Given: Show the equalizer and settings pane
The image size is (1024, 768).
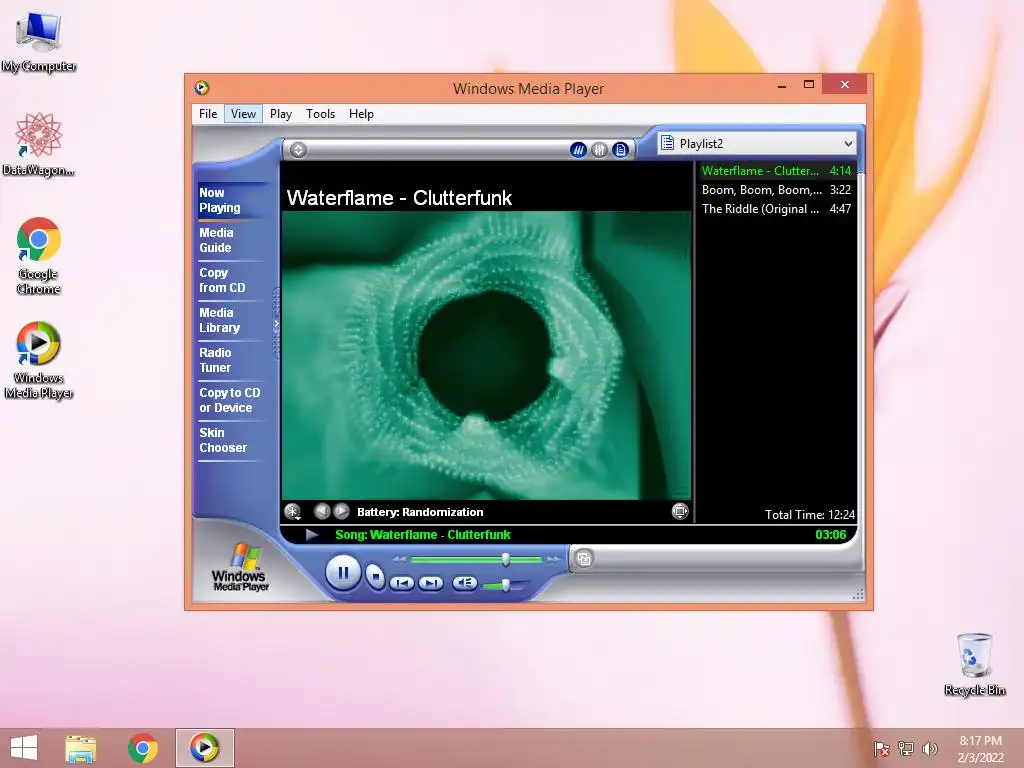Looking at the screenshot, I should coord(599,150).
